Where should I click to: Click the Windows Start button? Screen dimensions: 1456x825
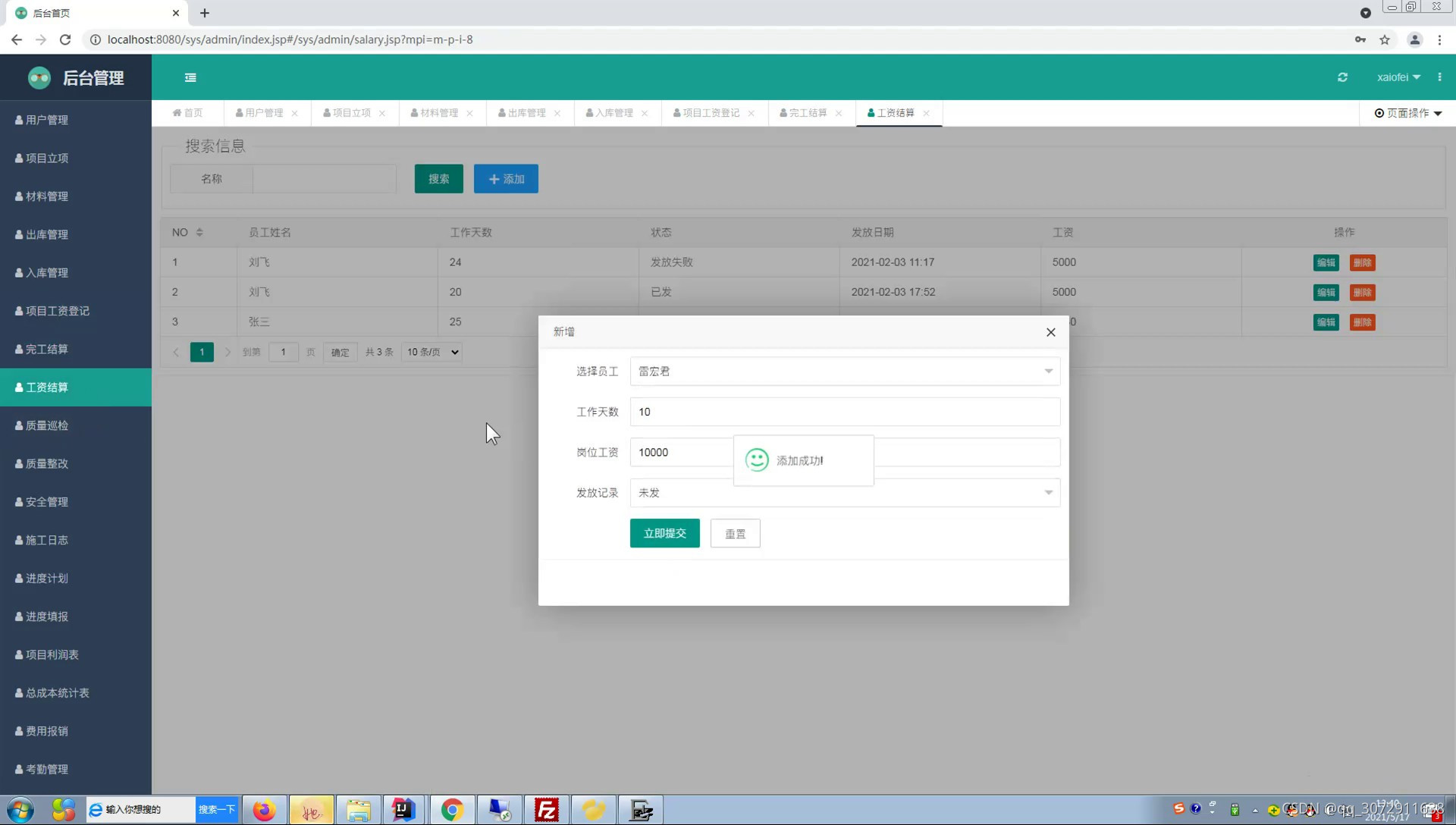(20, 810)
